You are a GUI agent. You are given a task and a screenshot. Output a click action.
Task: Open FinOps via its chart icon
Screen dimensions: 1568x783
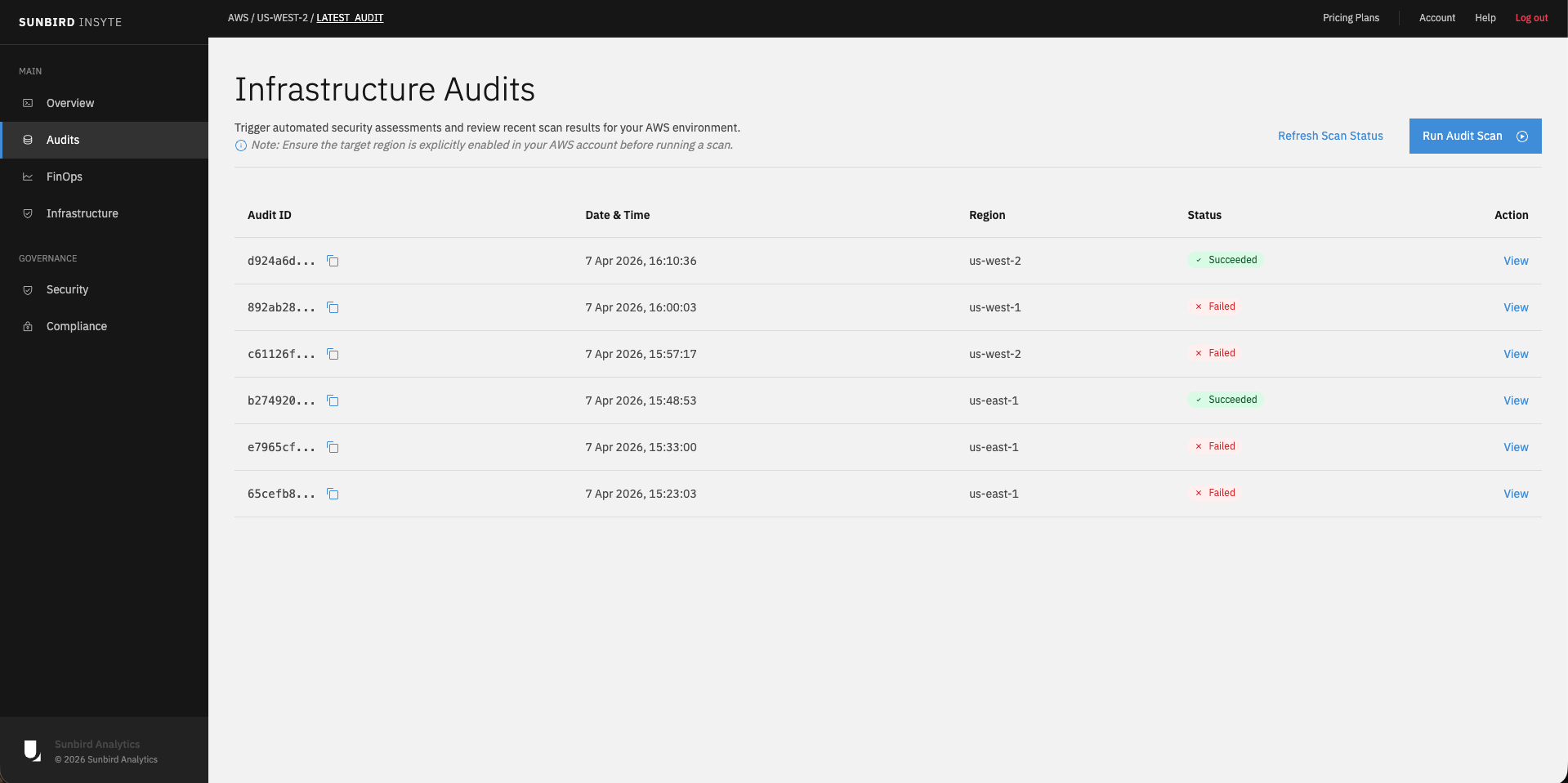(x=27, y=177)
